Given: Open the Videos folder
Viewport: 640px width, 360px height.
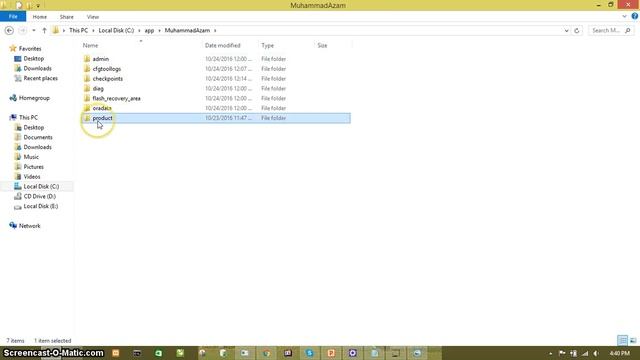Looking at the screenshot, I should pyautogui.click(x=32, y=177).
